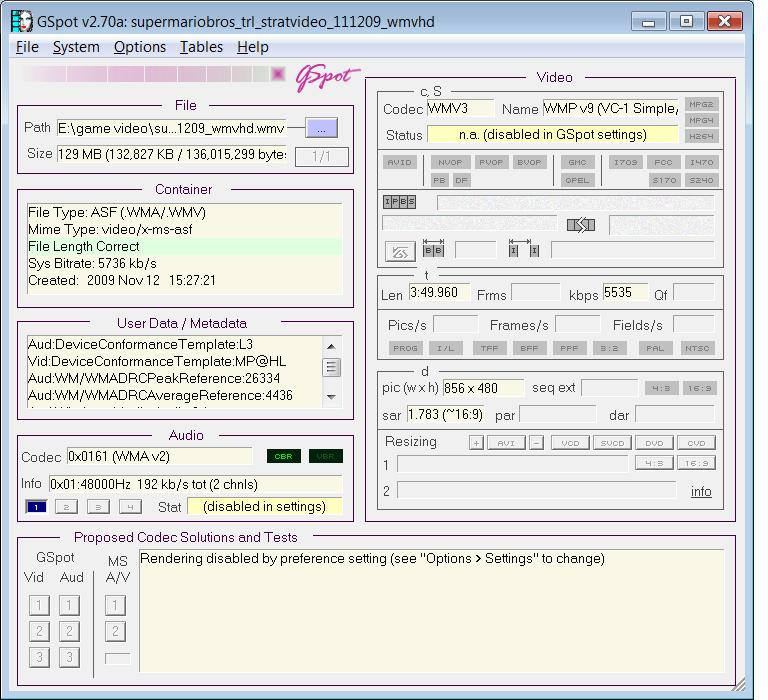Open the Options menu
The height and width of the screenshot is (700, 768).
click(140, 47)
